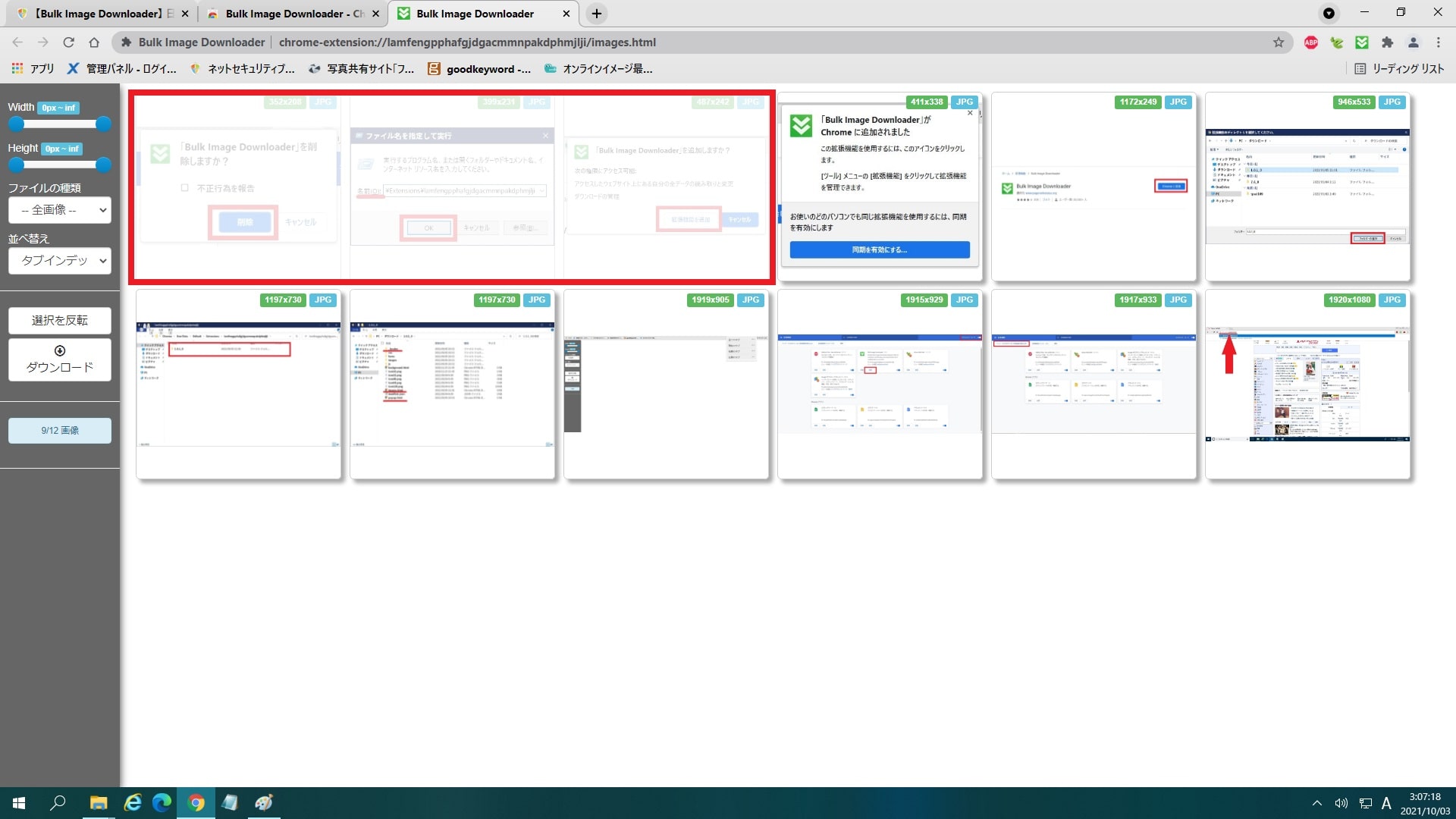Click the browser back arrow
Screen dimensions: 1456x819
click(17, 42)
